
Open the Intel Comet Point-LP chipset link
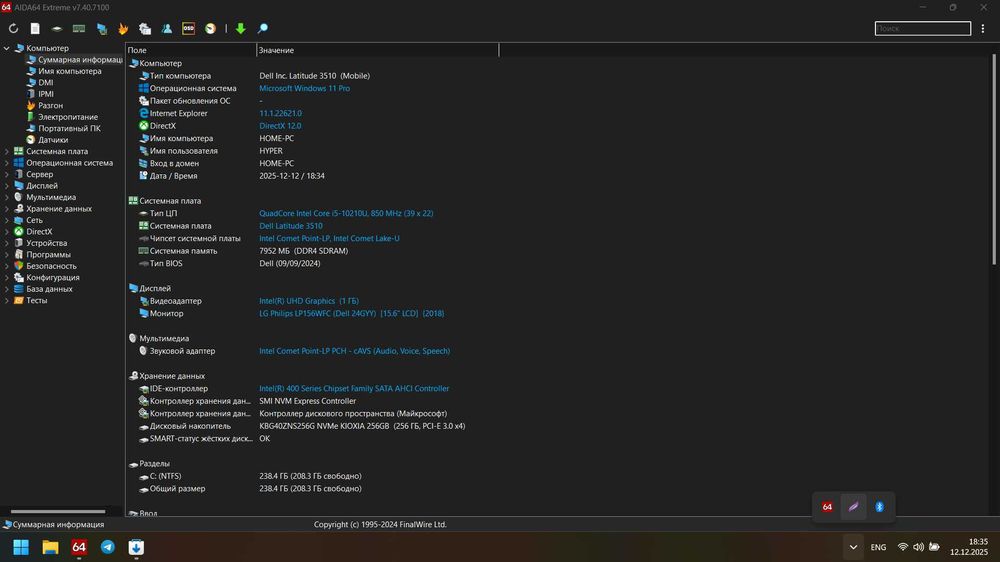[x=329, y=239]
